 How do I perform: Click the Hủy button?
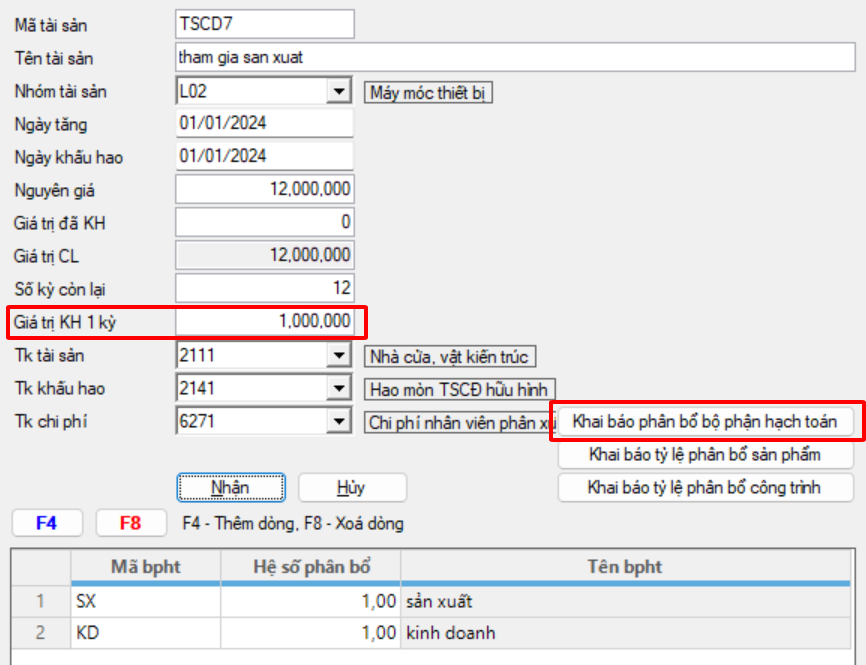352,487
